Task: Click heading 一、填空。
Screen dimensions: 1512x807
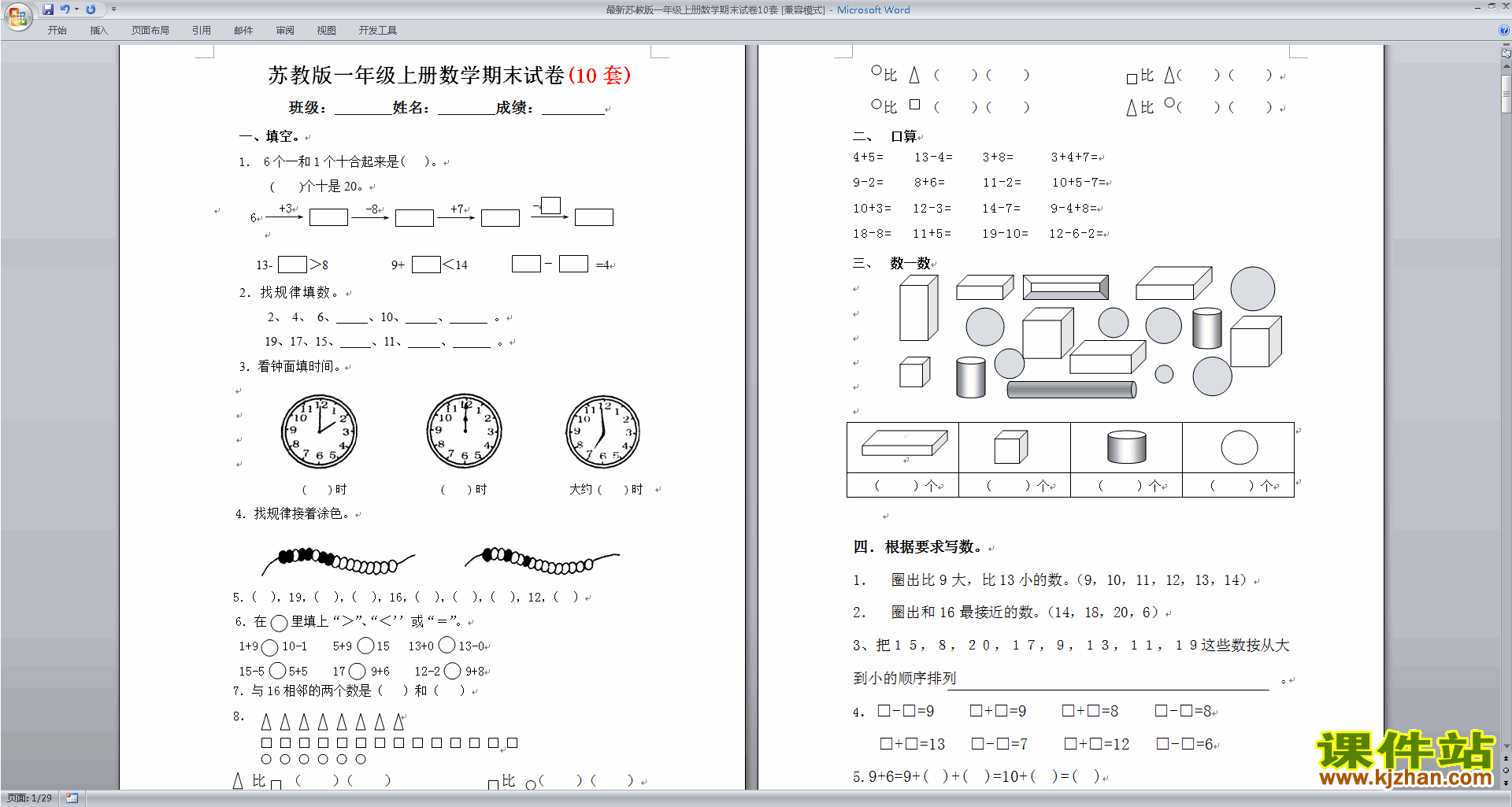Action: click(269, 136)
